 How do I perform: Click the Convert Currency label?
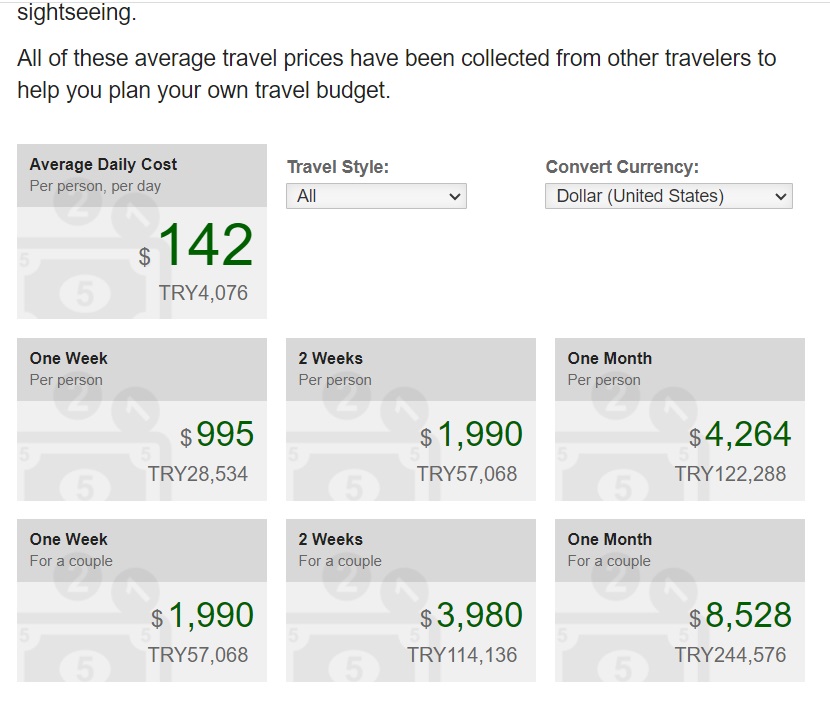coord(622,168)
